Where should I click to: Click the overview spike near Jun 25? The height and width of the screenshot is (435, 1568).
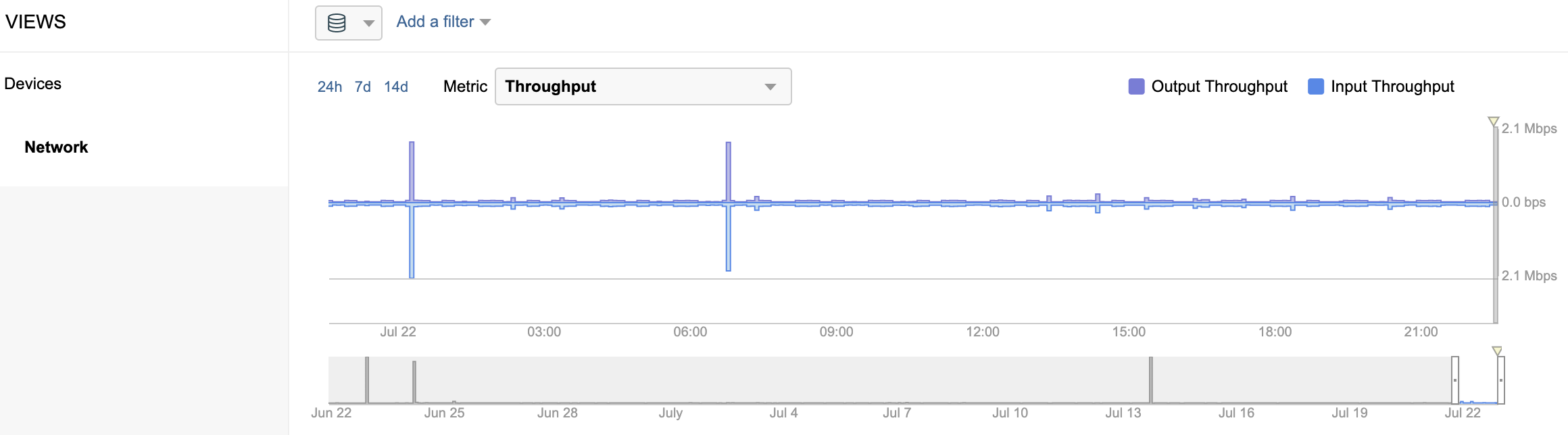coord(414,382)
